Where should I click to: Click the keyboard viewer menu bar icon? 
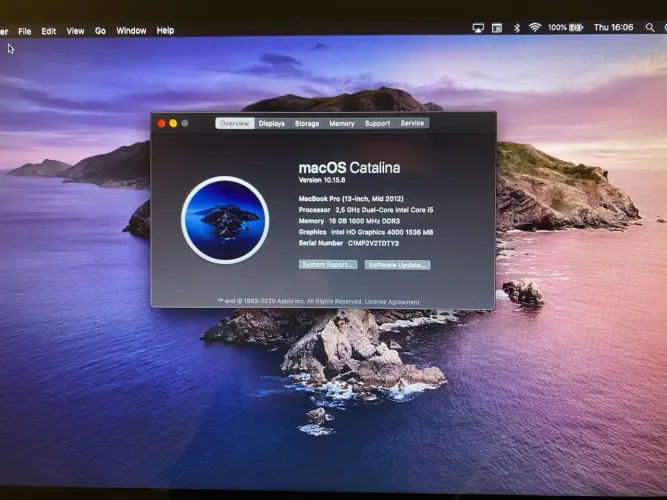pyautogui.click(x=497, y=28)
